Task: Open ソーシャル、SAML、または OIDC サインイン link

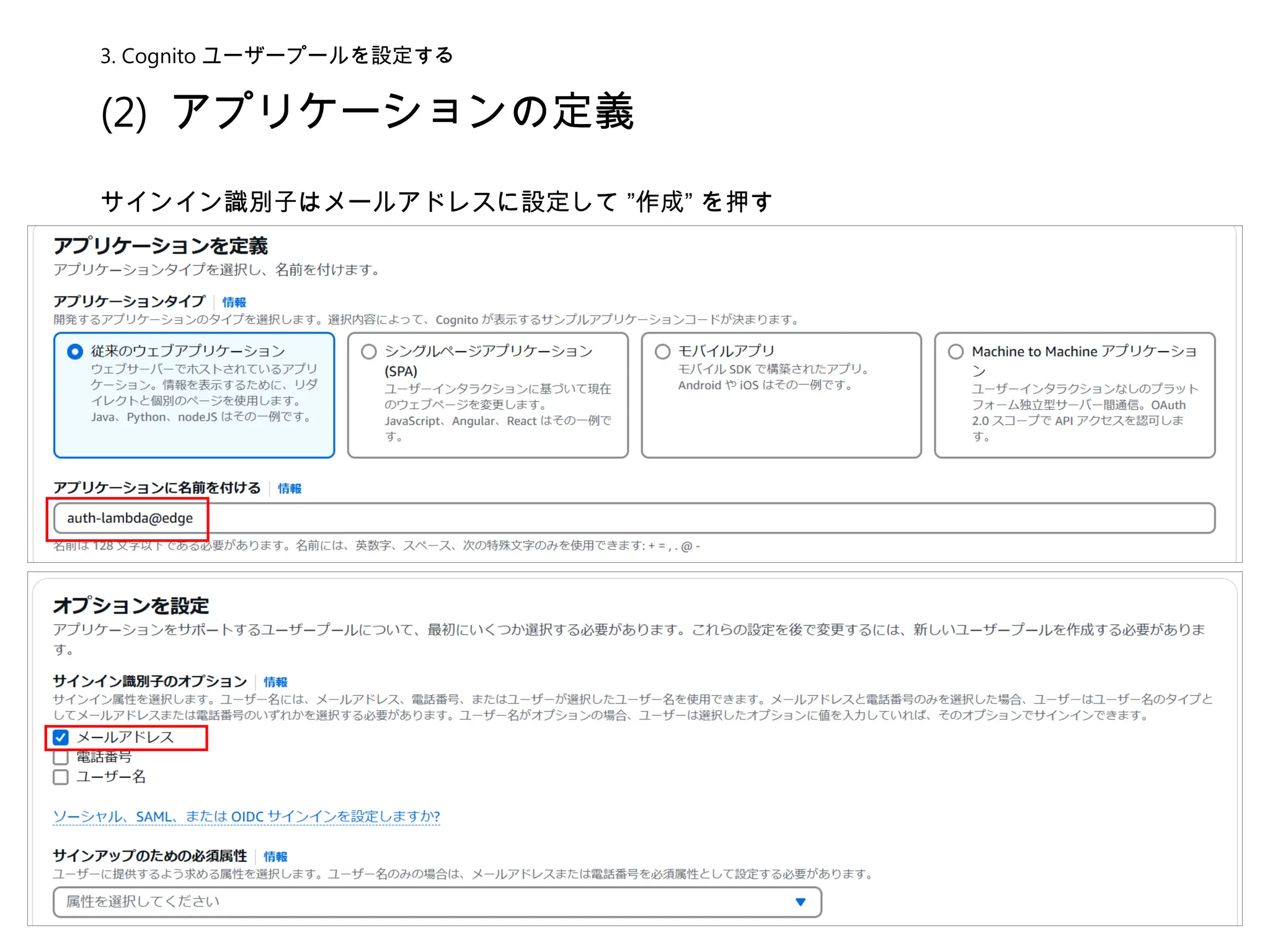Action: [247, 816]
